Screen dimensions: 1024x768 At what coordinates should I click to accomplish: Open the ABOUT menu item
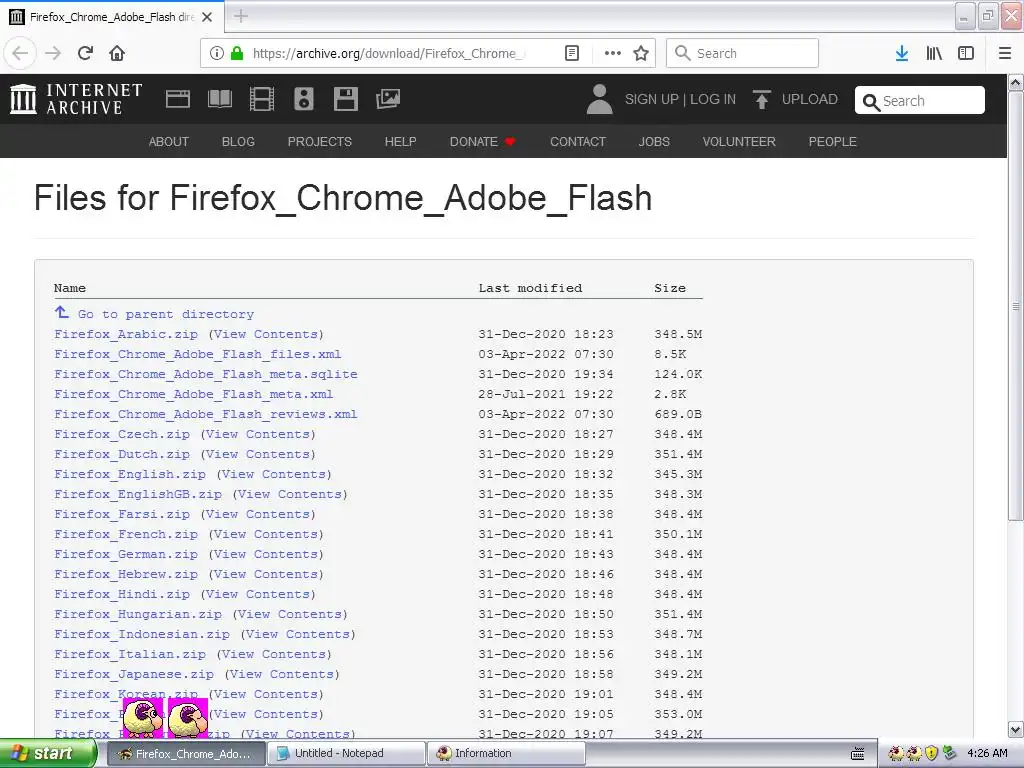tap(168, 141)
